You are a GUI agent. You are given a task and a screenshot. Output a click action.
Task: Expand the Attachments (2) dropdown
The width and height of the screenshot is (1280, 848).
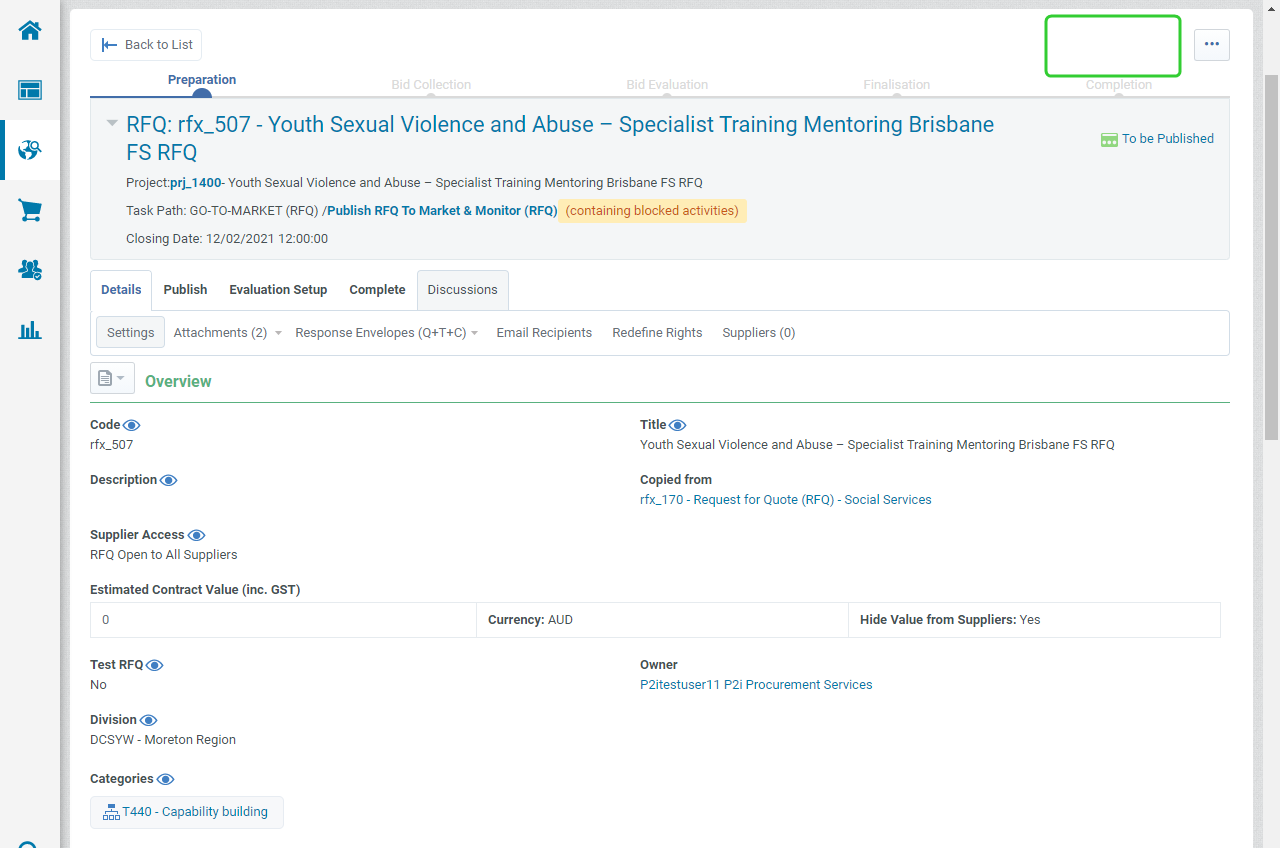click(x=227, y=333)
